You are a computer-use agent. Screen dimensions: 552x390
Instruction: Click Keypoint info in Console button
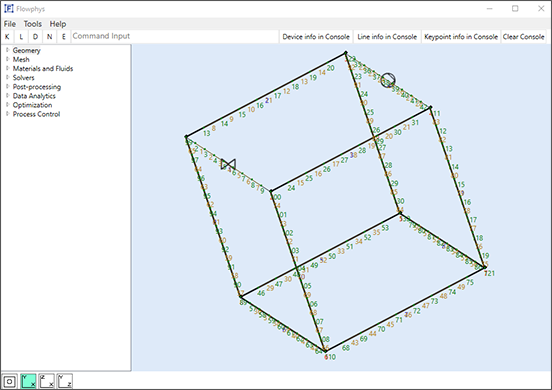(461, 37)
